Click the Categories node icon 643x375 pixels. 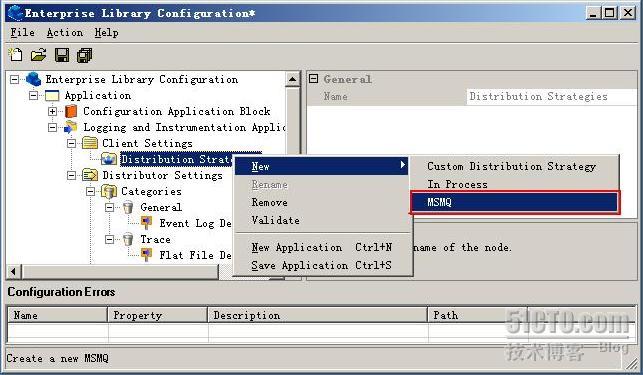(x=109, y=191)
